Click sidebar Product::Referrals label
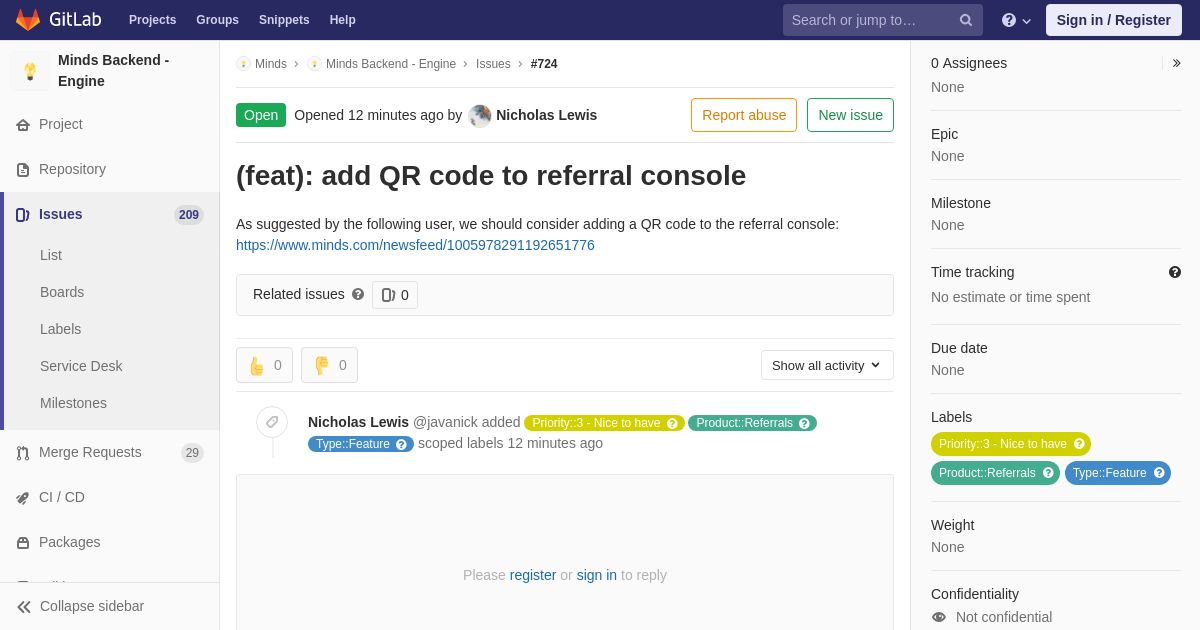The image size is (1200, 630). [x=987, y=473]
